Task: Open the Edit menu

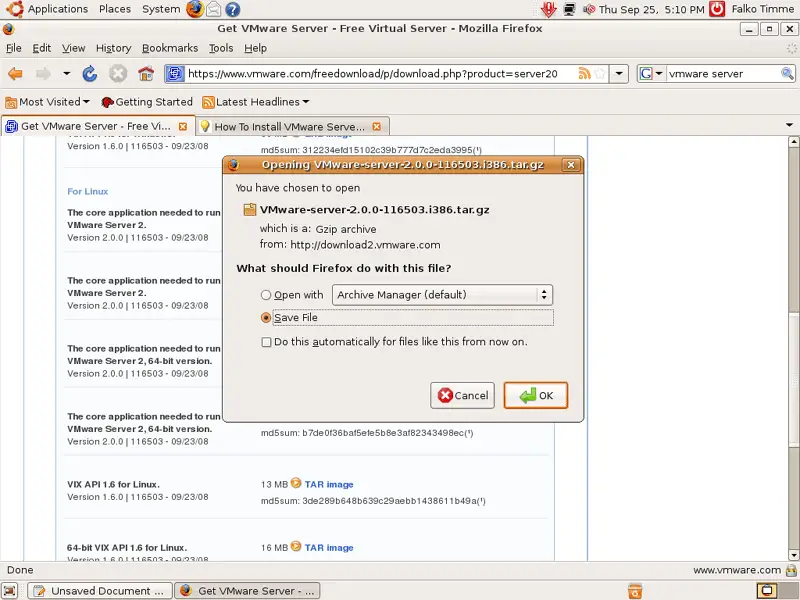Action: (41, 48)
